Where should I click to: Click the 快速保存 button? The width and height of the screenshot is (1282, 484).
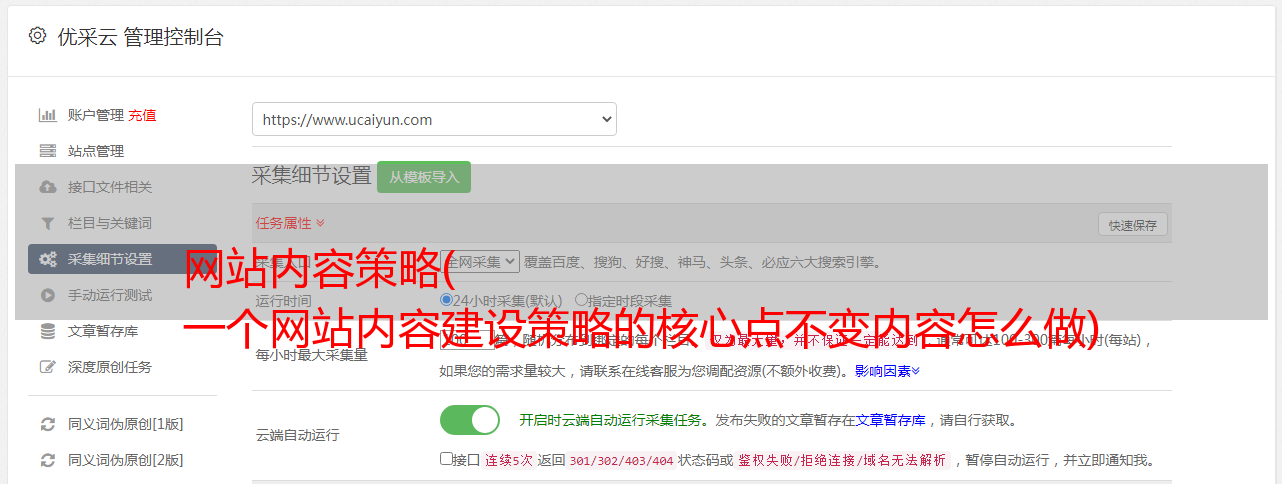[x=1133, y=225]
